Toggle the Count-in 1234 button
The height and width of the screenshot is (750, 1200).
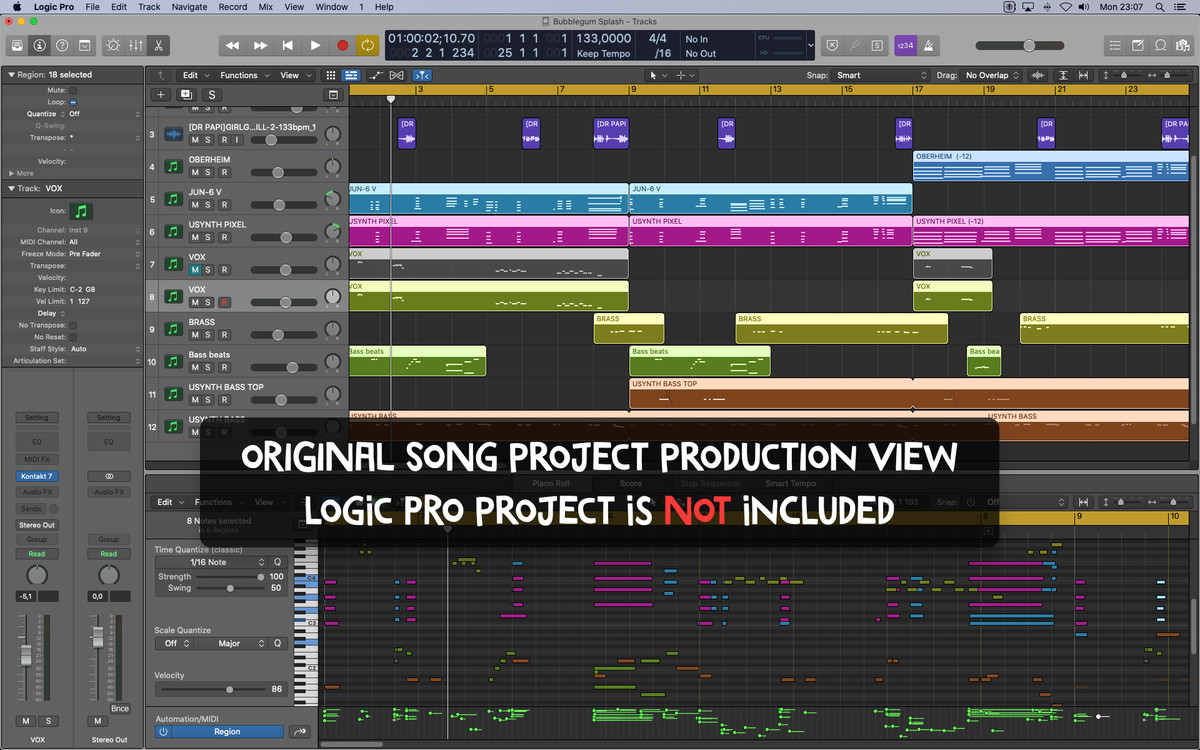[904, 45]
